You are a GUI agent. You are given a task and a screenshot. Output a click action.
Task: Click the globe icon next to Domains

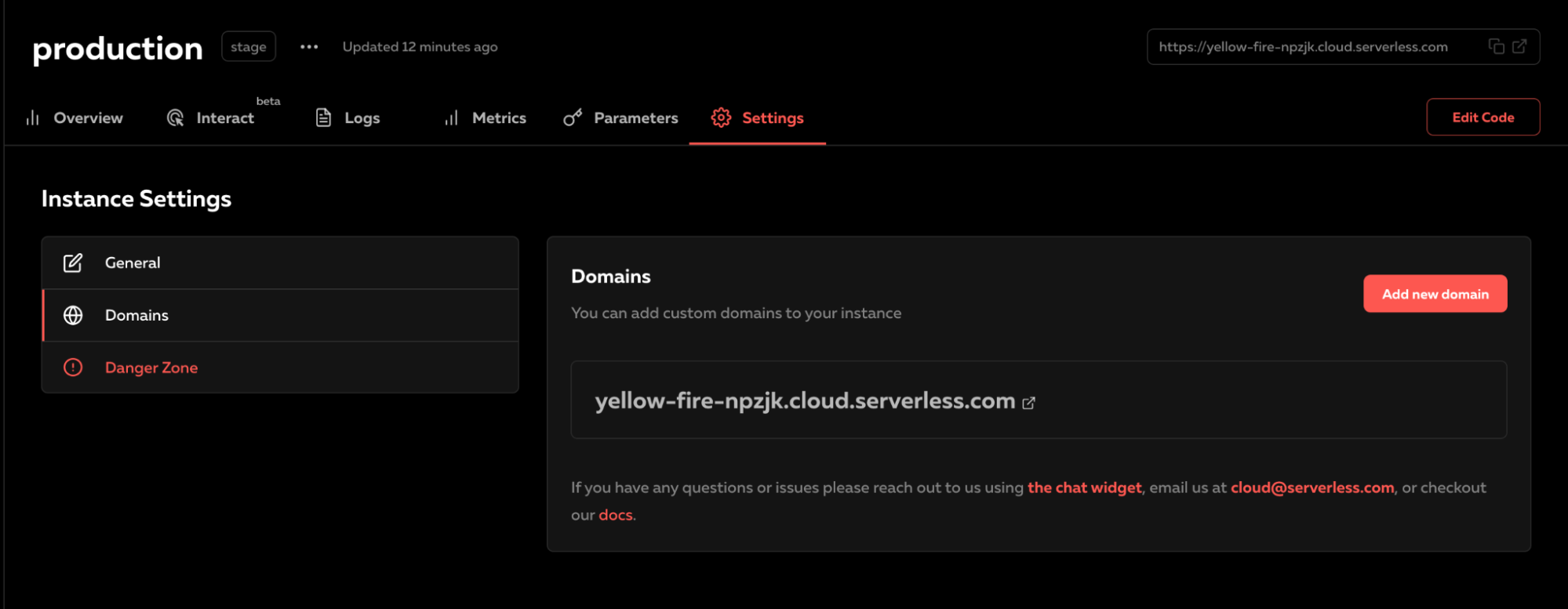(73, 315)
